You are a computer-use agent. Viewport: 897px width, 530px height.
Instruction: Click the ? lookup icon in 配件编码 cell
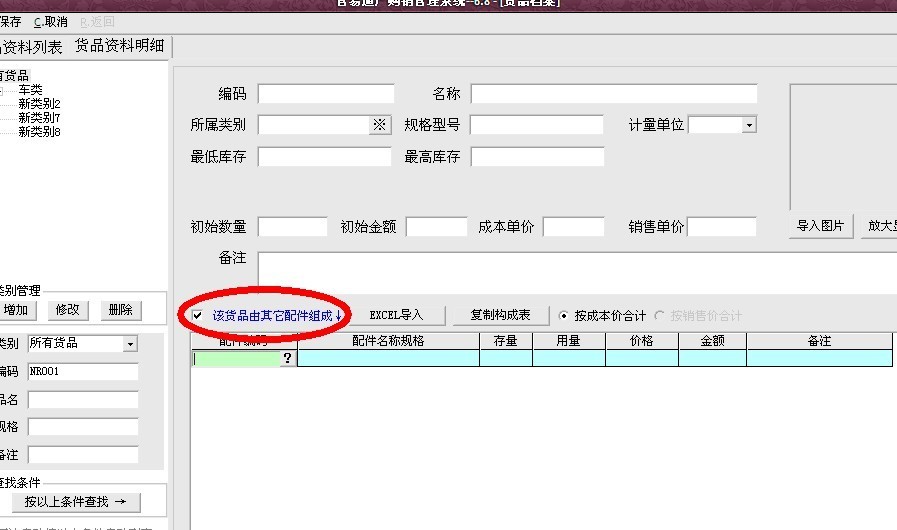[x=287, y=358]
